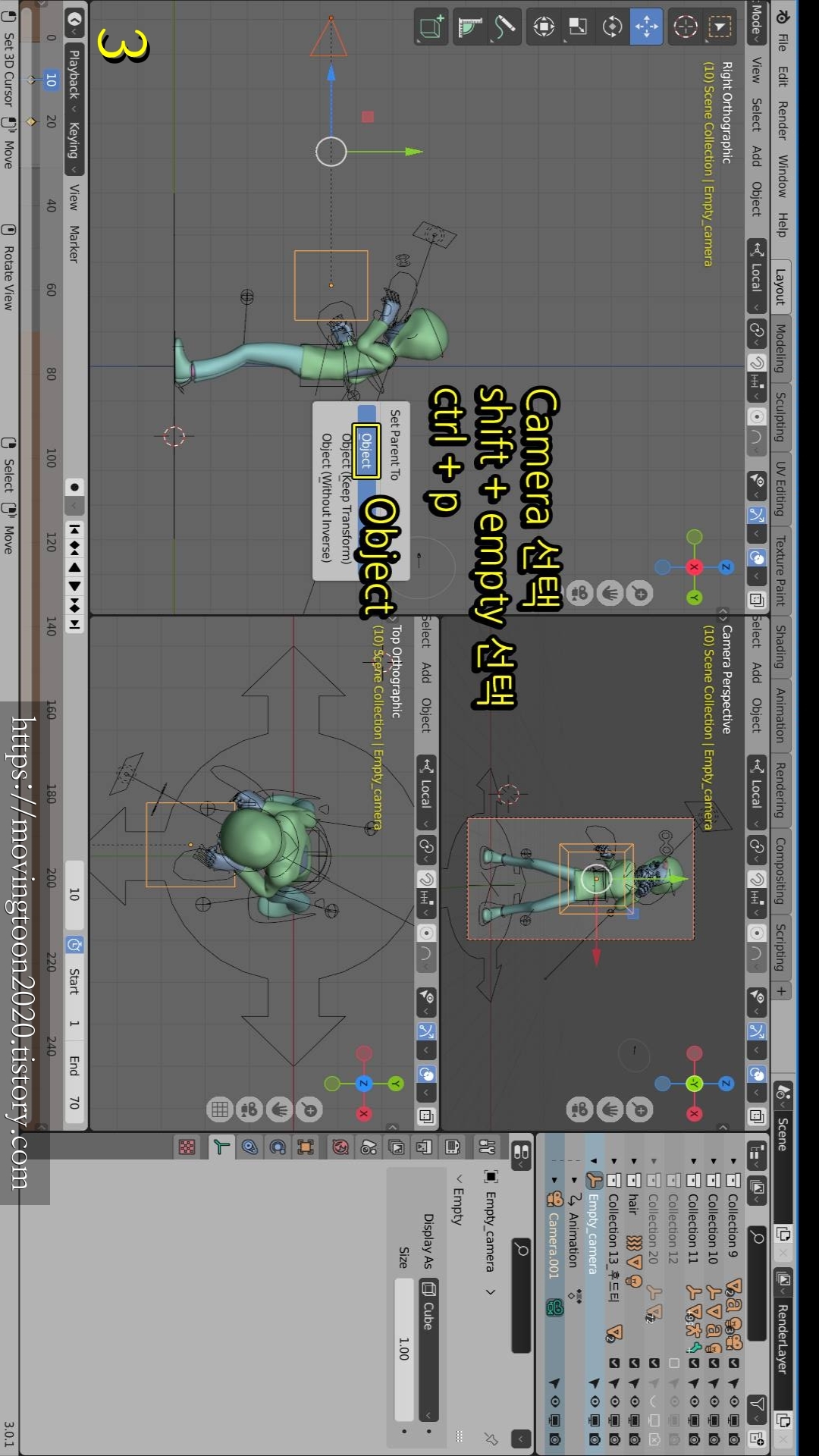This screenshot has height=1456, width=819.
Task: Open outliner filter funnel dropdown
Action: coord(758,1410)
